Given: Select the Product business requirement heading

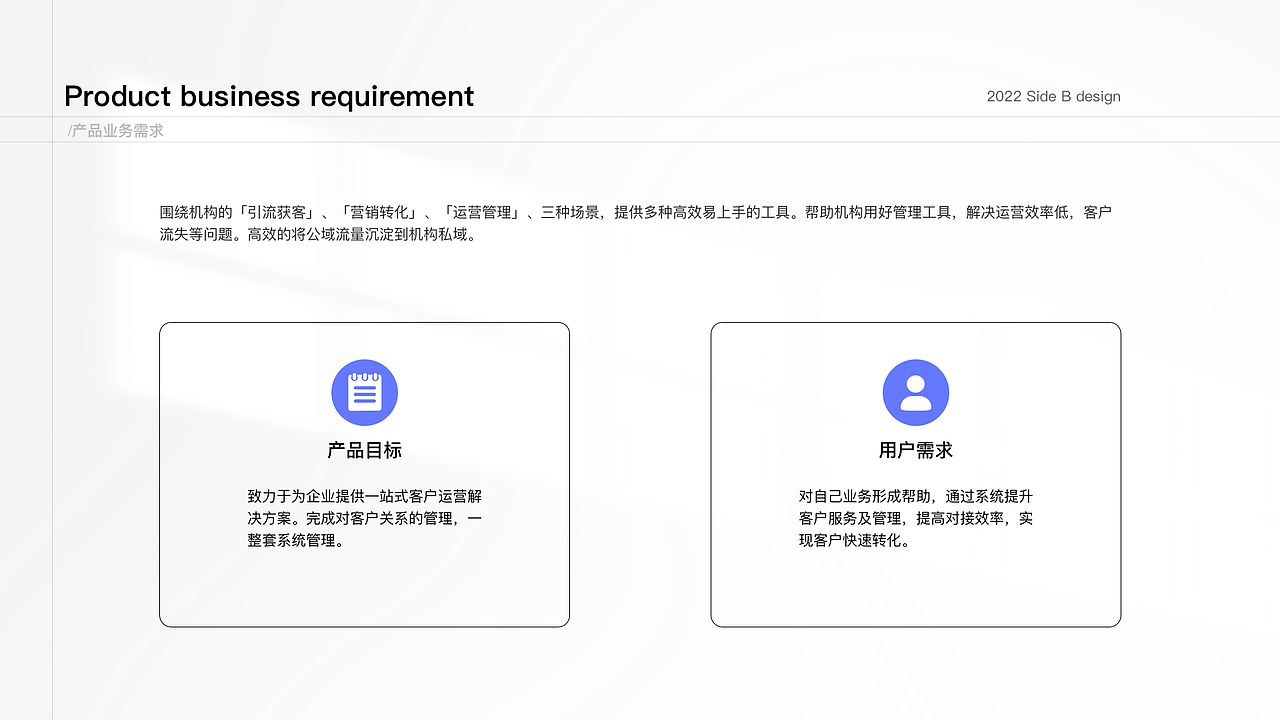Looking at the screenshot, I should tap(268, 96).
